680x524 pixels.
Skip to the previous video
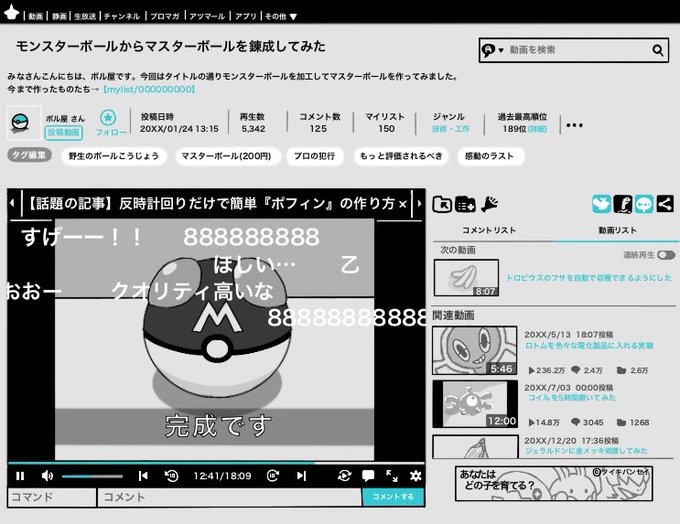tap(143, 476)
